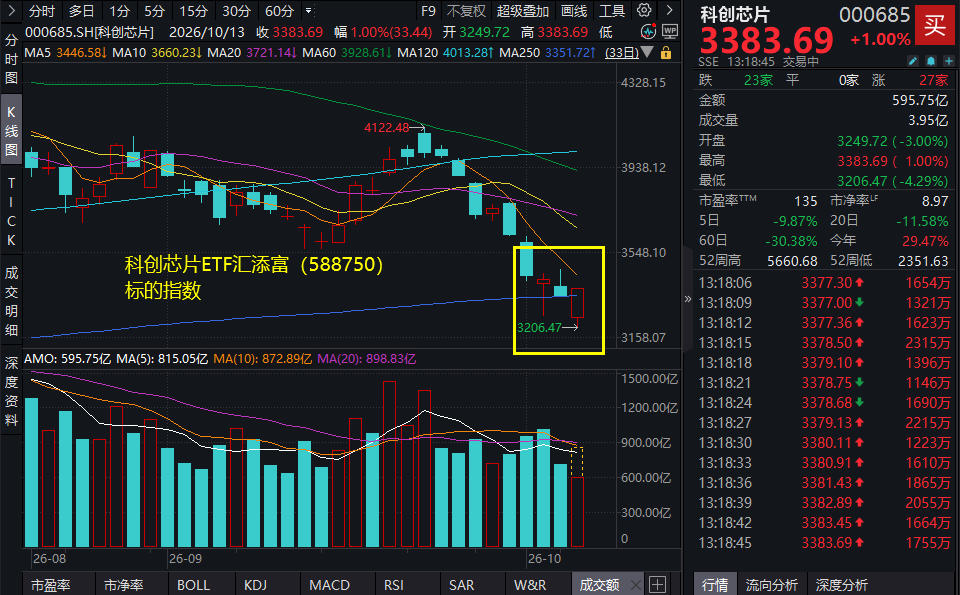
Task: Collapse the right quote panel with double arrow
Action: (688, 299)
